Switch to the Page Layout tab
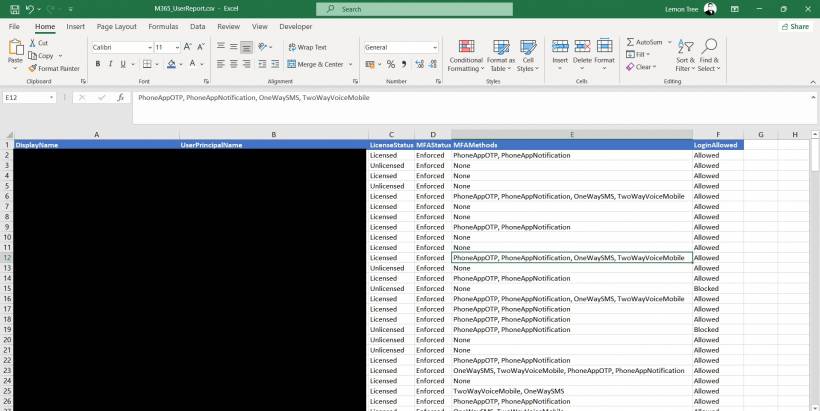 coord(115,27)
